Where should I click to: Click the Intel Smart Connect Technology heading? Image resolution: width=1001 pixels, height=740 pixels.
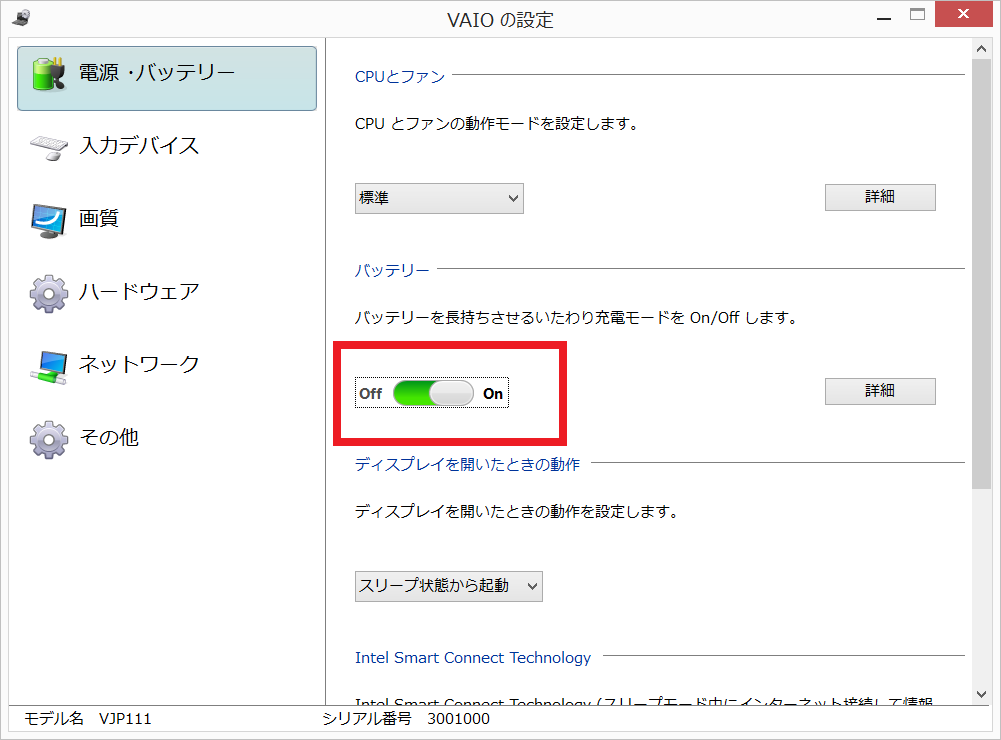tap(473, 658)
